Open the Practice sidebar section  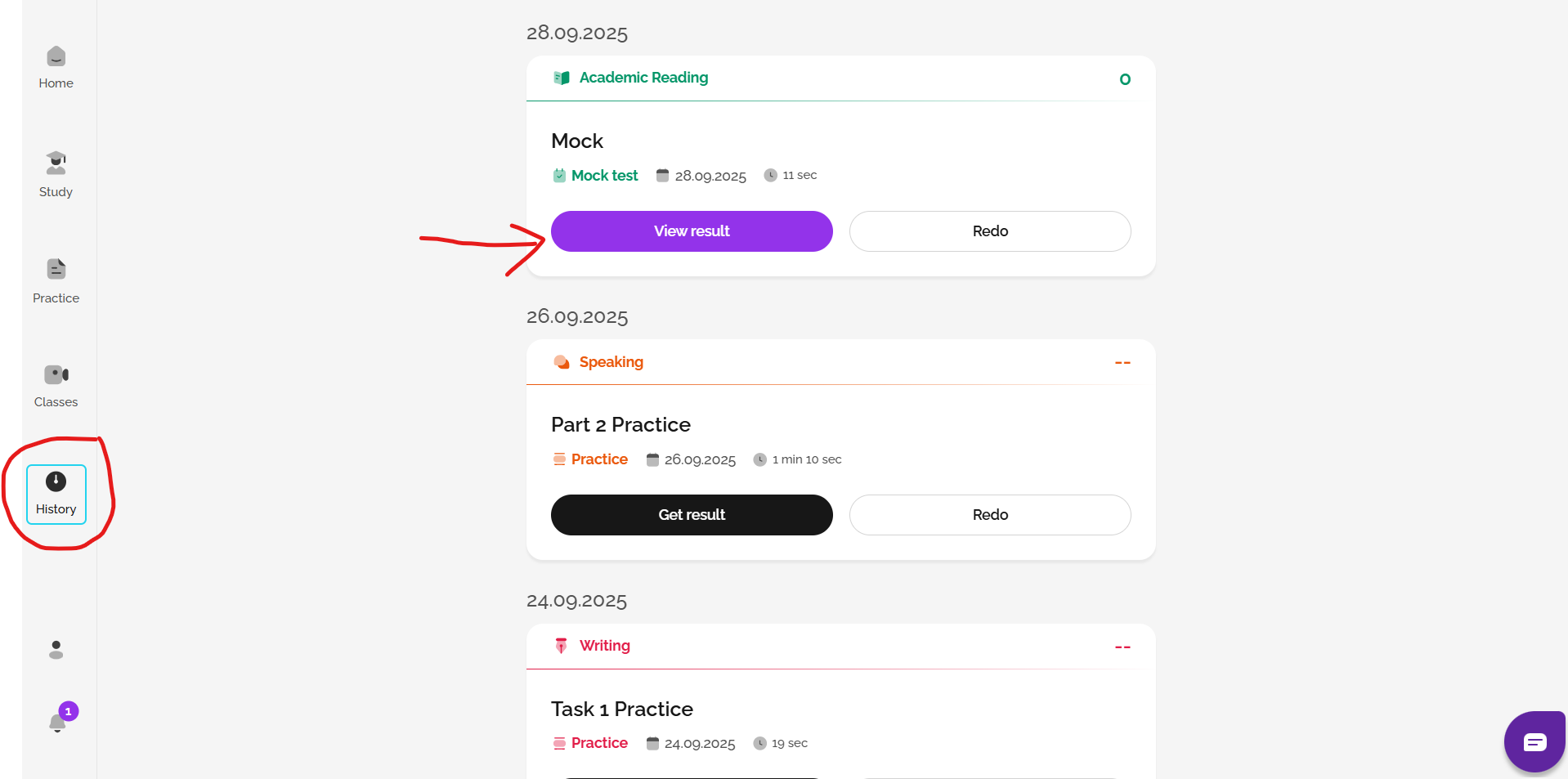(56, 280)
